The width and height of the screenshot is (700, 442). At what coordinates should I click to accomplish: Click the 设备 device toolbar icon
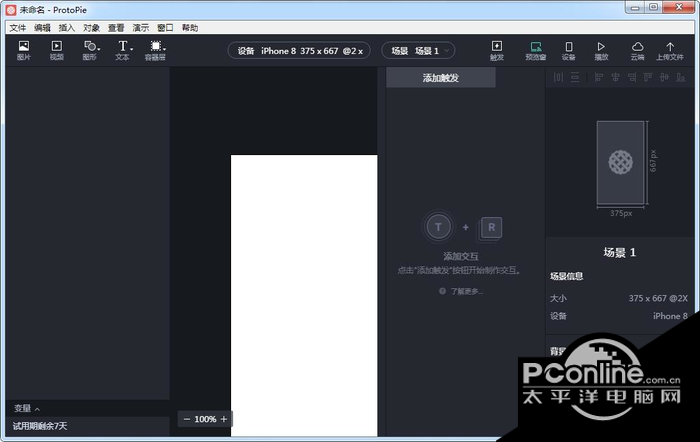569,50
